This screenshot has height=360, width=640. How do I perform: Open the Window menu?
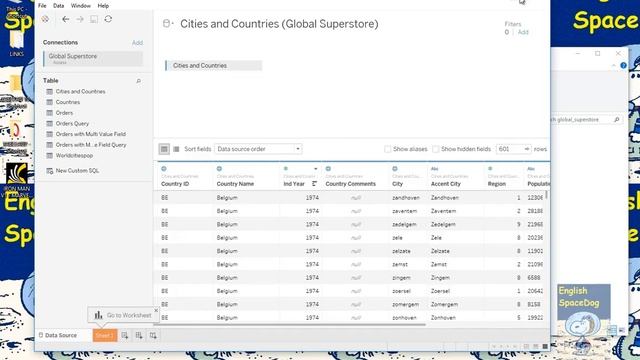(81, 6)
